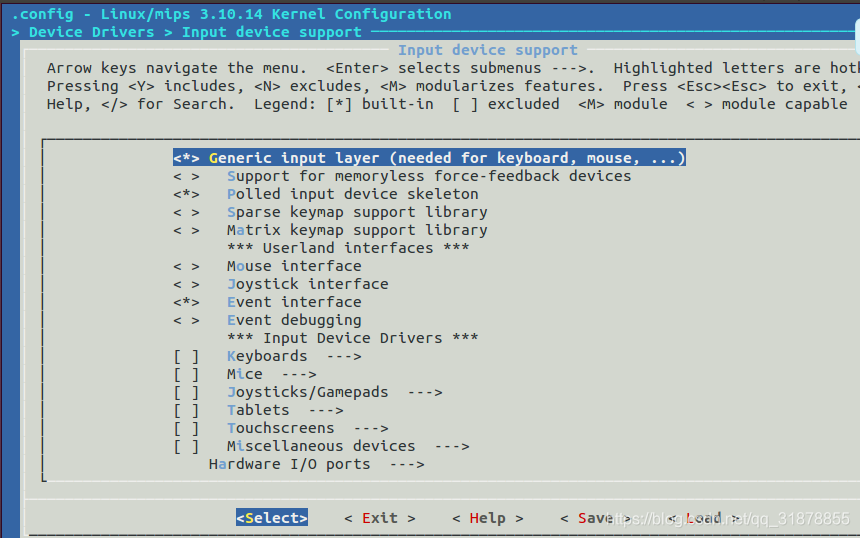Open the Keyboards submenu

pyautogui.click(x=267, y=356)
